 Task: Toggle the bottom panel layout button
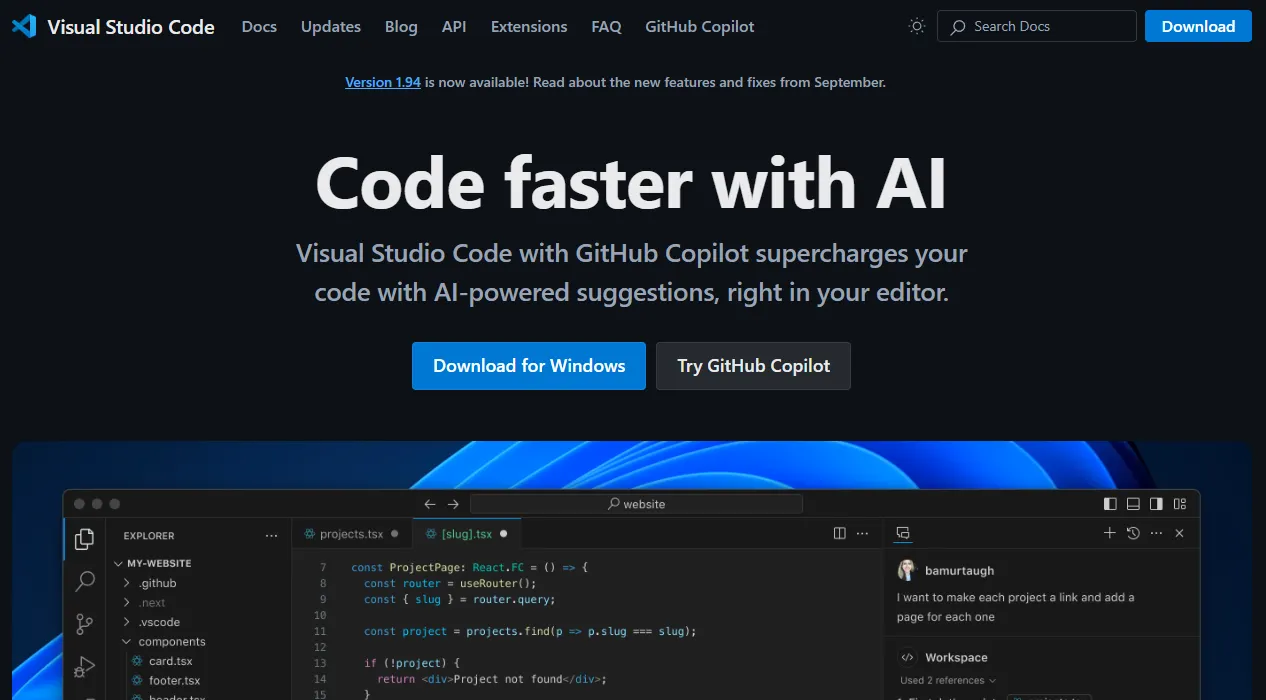pos(1133,504)
